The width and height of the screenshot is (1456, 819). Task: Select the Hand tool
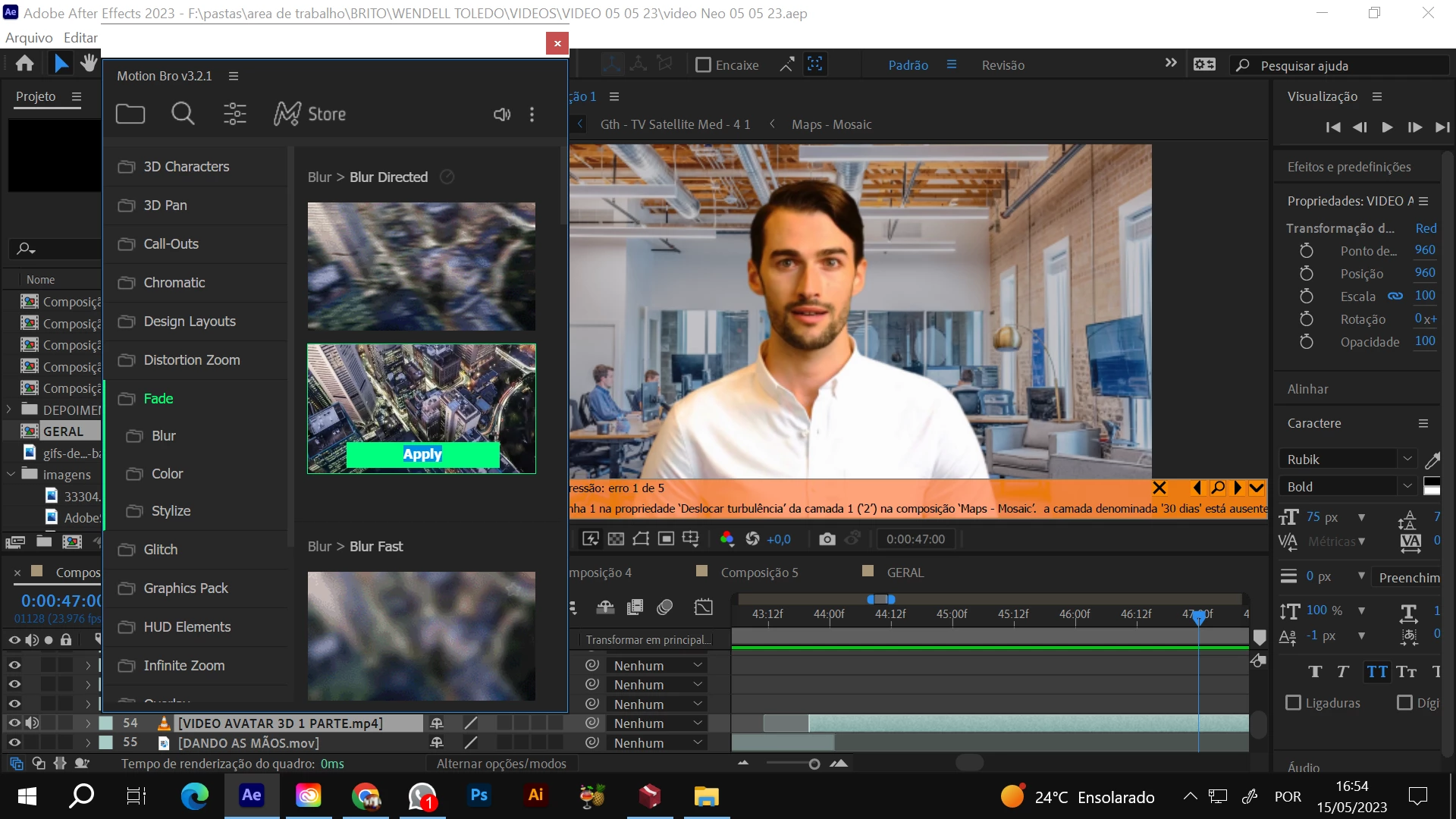[89, 64]
